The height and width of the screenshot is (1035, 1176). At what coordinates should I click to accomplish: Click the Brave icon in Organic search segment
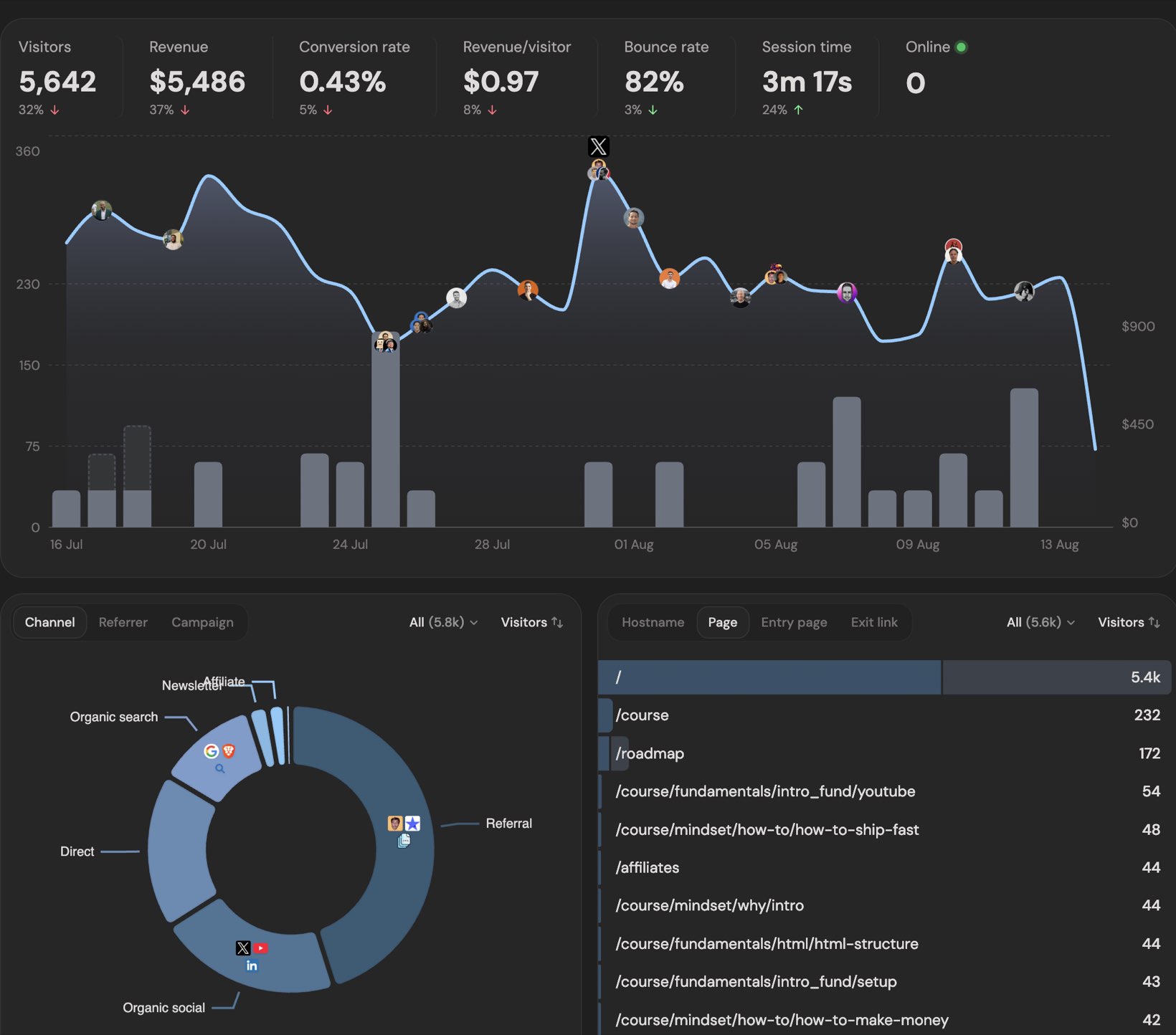229,750
